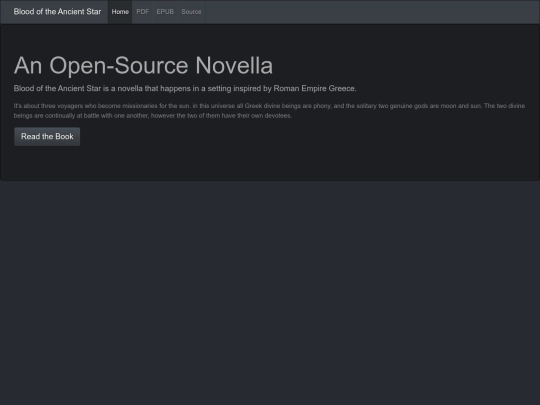
Task: Select the Home nav tab
Action: pyautogui.click(x=120, y=12)
